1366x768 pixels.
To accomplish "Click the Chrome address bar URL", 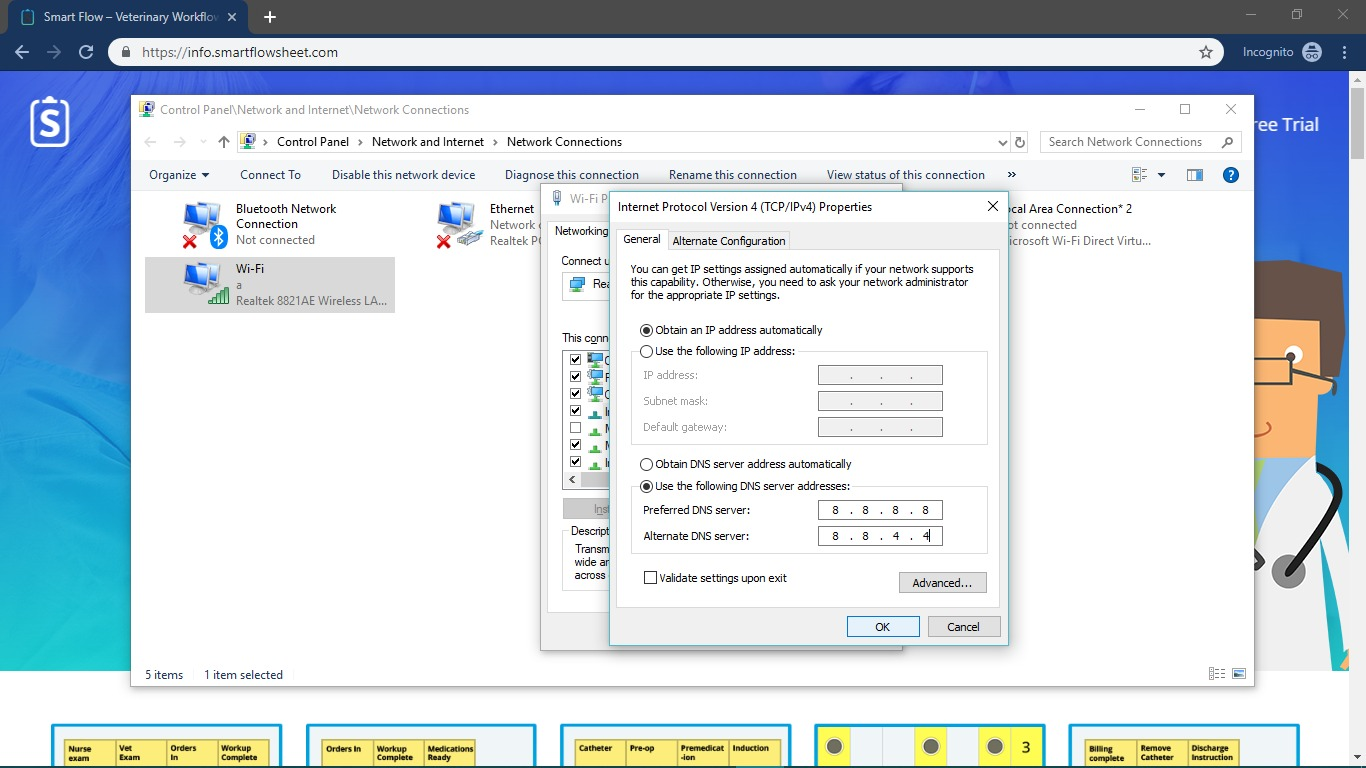I will [x=240, y=52].
